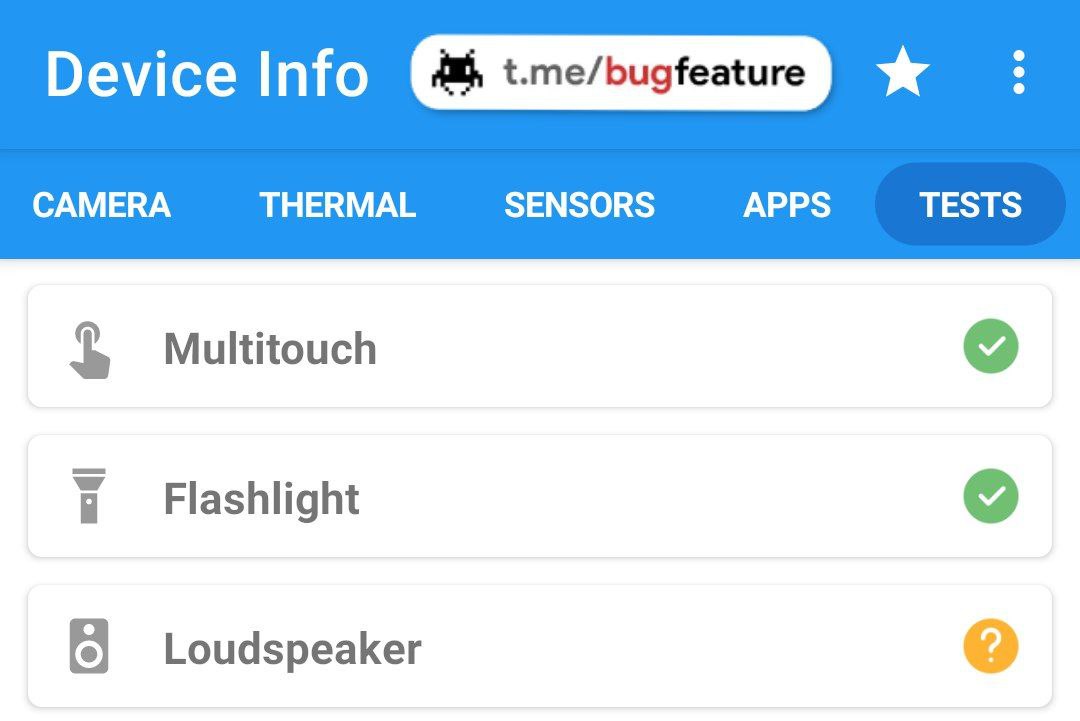Open the t.me/bugfeature link
The width and height of the screenshot is (1080, 721).
[x=653, y=73]
